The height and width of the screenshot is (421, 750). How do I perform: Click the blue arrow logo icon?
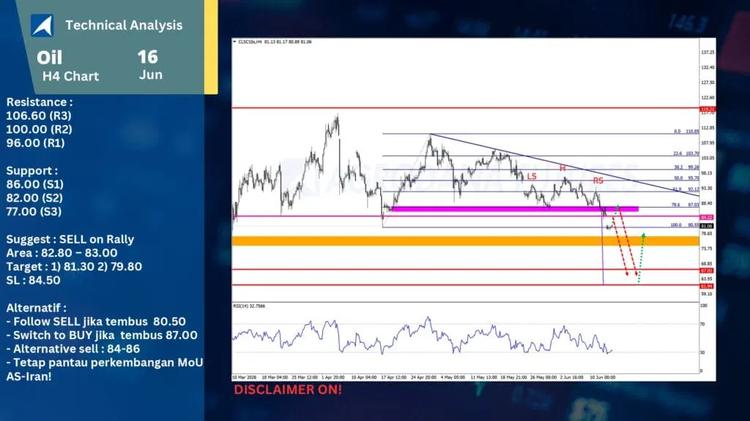(x=42, y=25)
